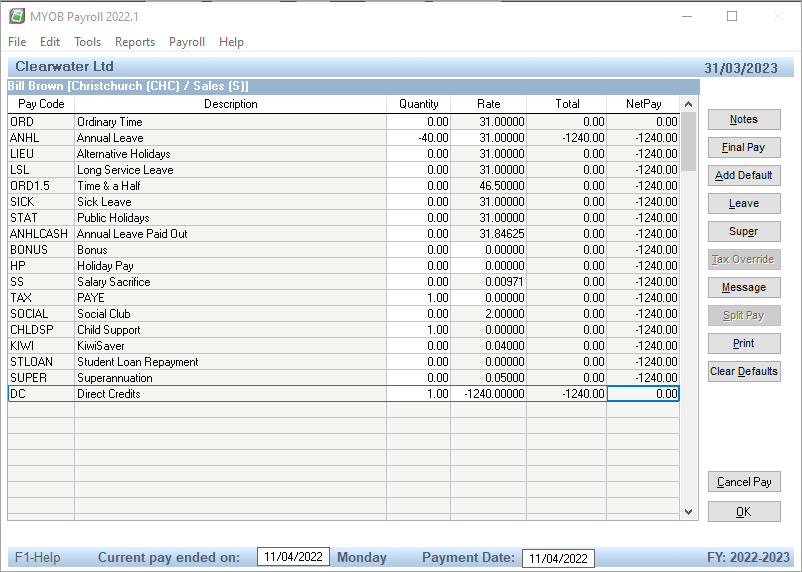The image size is (802, 572).
Task: Open the Leave entry button
Action: [743, 203]
